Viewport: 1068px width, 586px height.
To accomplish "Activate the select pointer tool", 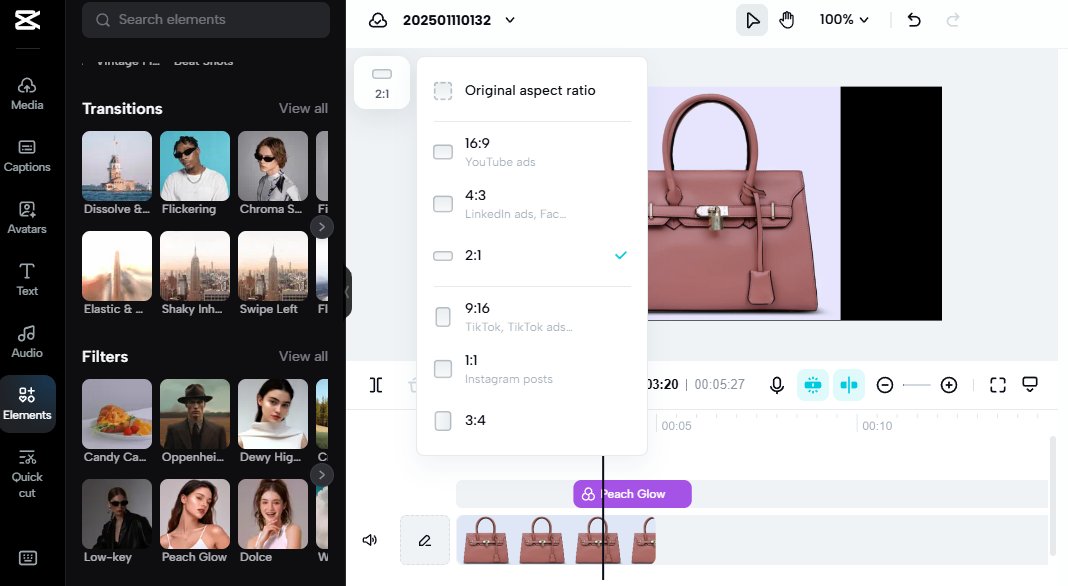I will tap(752, 20).
